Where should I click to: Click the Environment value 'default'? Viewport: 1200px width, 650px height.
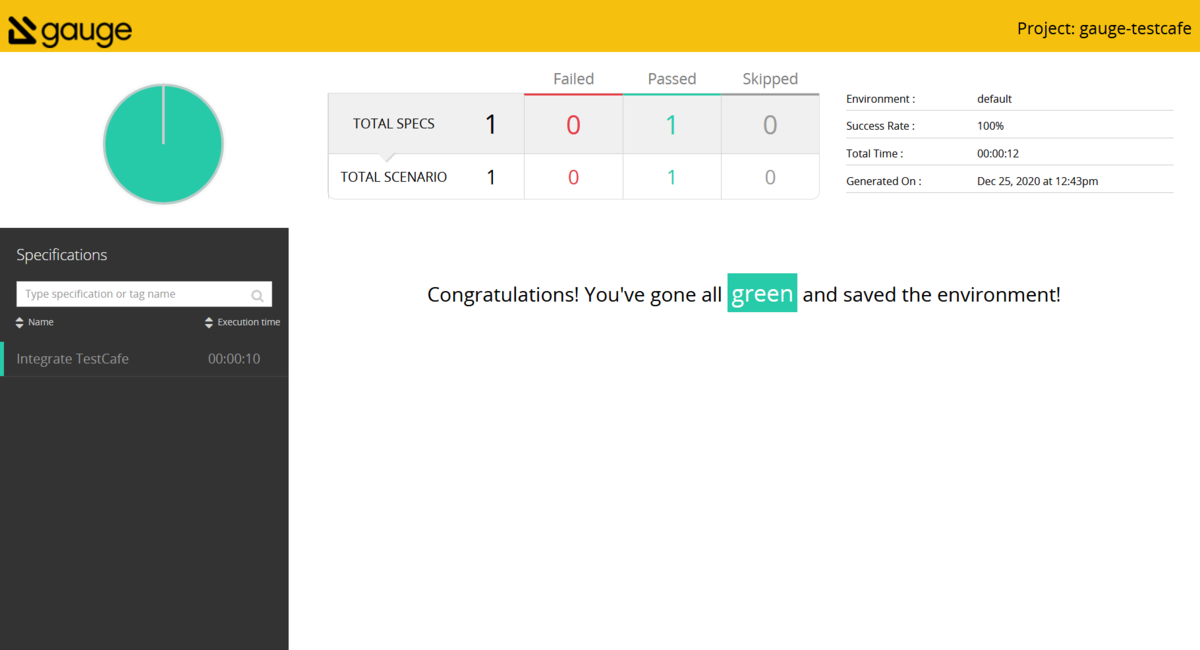pyautogui.click(x=994, y=99)
